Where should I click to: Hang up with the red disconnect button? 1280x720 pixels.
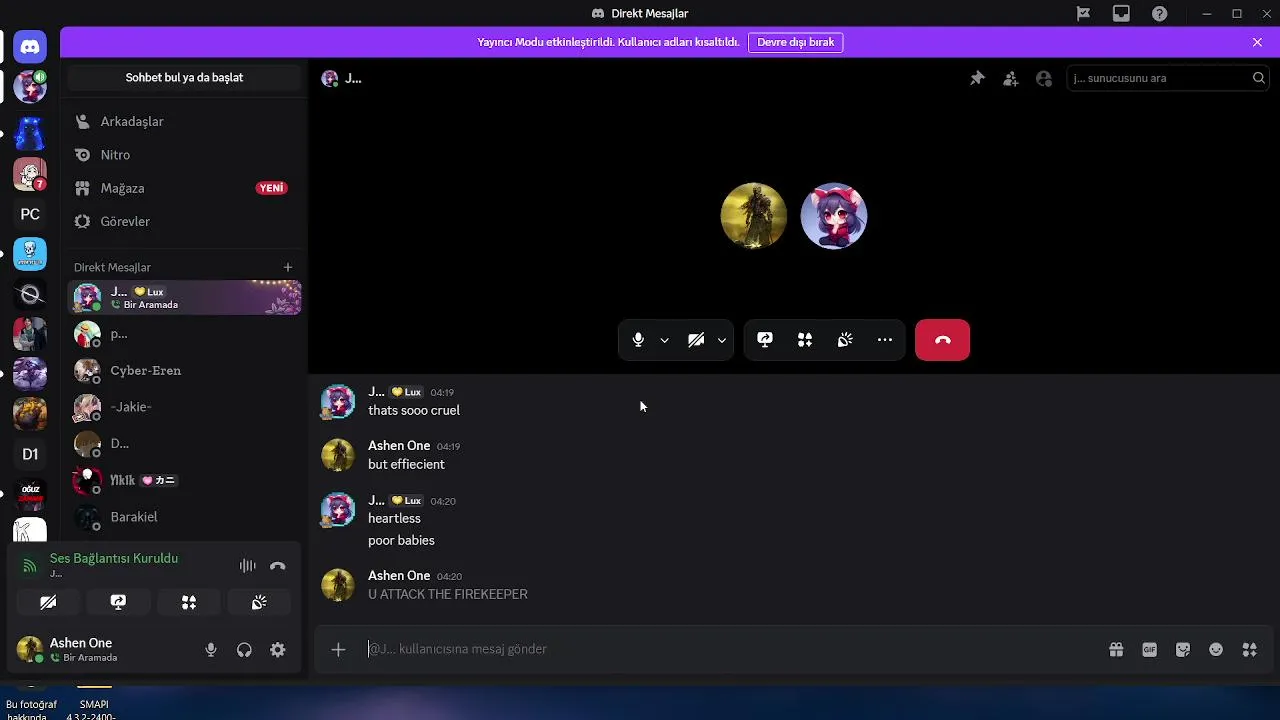coord(942,340)
